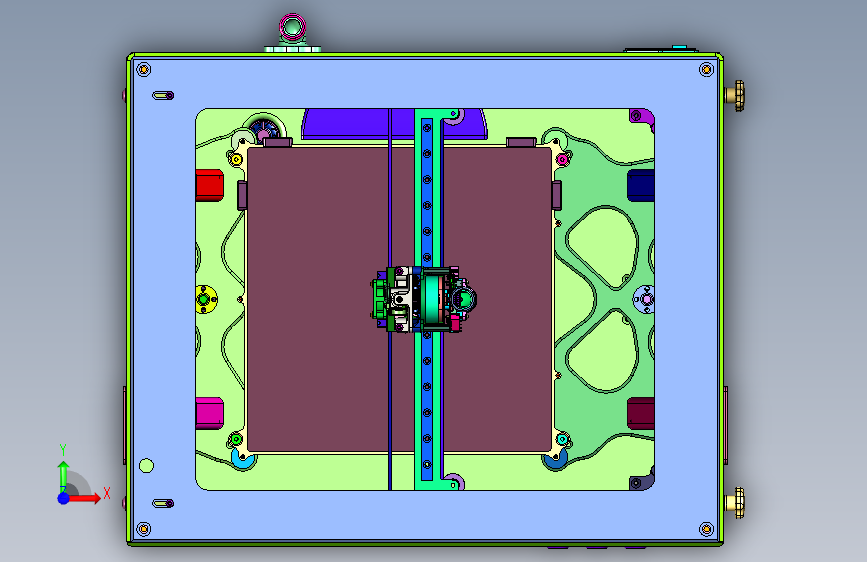Pick the magenta screw at plate's top-right corner
Screen dimensions: 867x562
point(562,160)
